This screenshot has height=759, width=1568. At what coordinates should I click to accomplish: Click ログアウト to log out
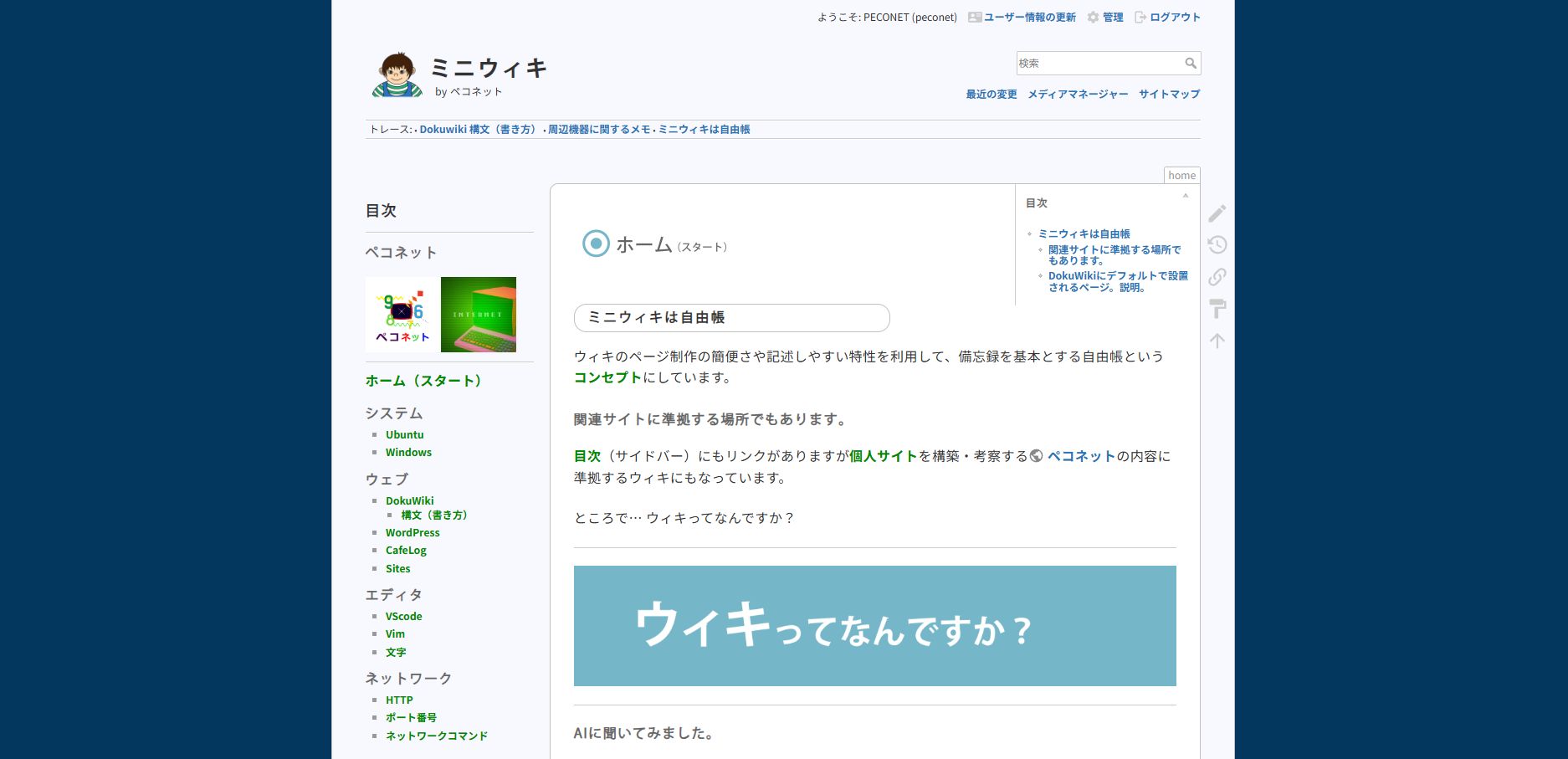(x=1174, y=18)
